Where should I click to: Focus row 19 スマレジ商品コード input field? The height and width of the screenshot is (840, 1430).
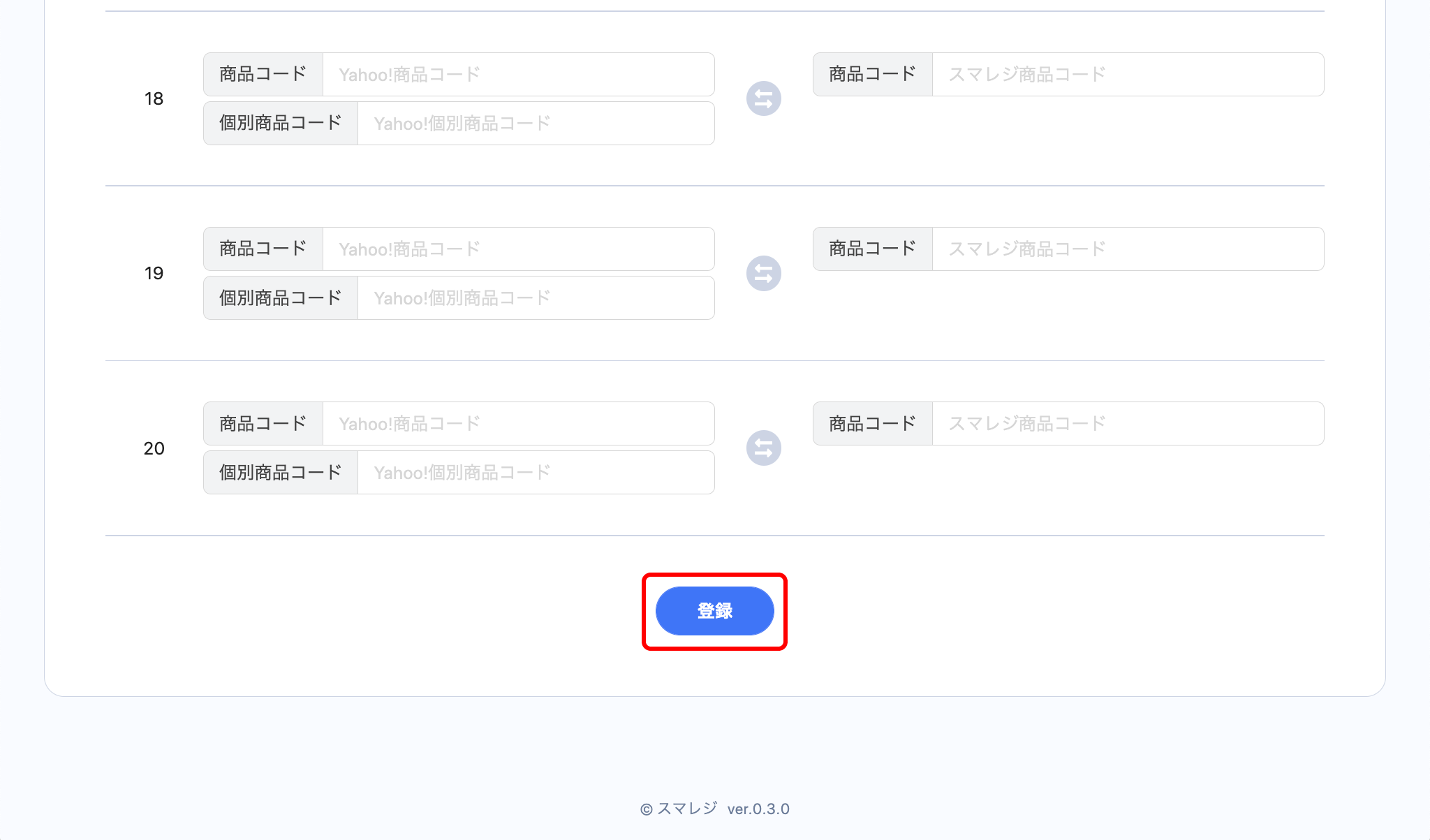click(1127, 249)
